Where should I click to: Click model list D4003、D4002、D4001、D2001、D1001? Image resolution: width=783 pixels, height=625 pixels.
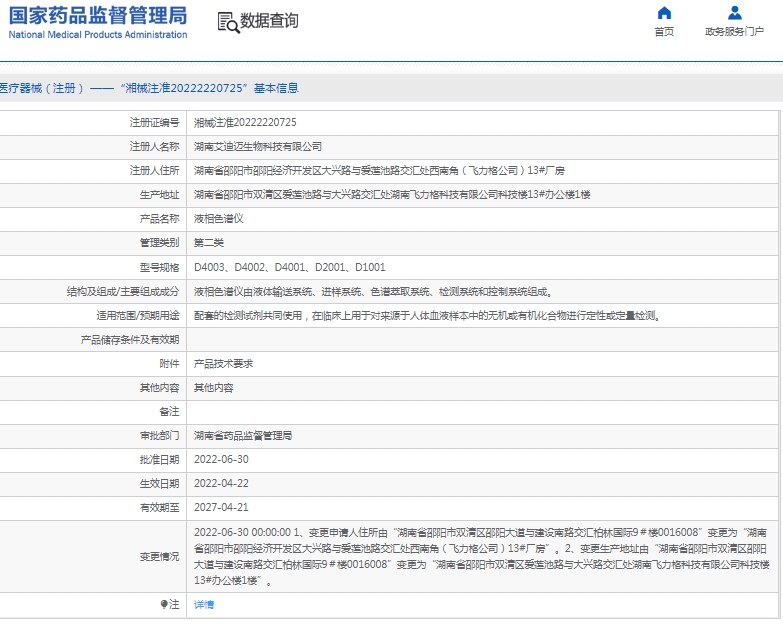click(290, 267)
